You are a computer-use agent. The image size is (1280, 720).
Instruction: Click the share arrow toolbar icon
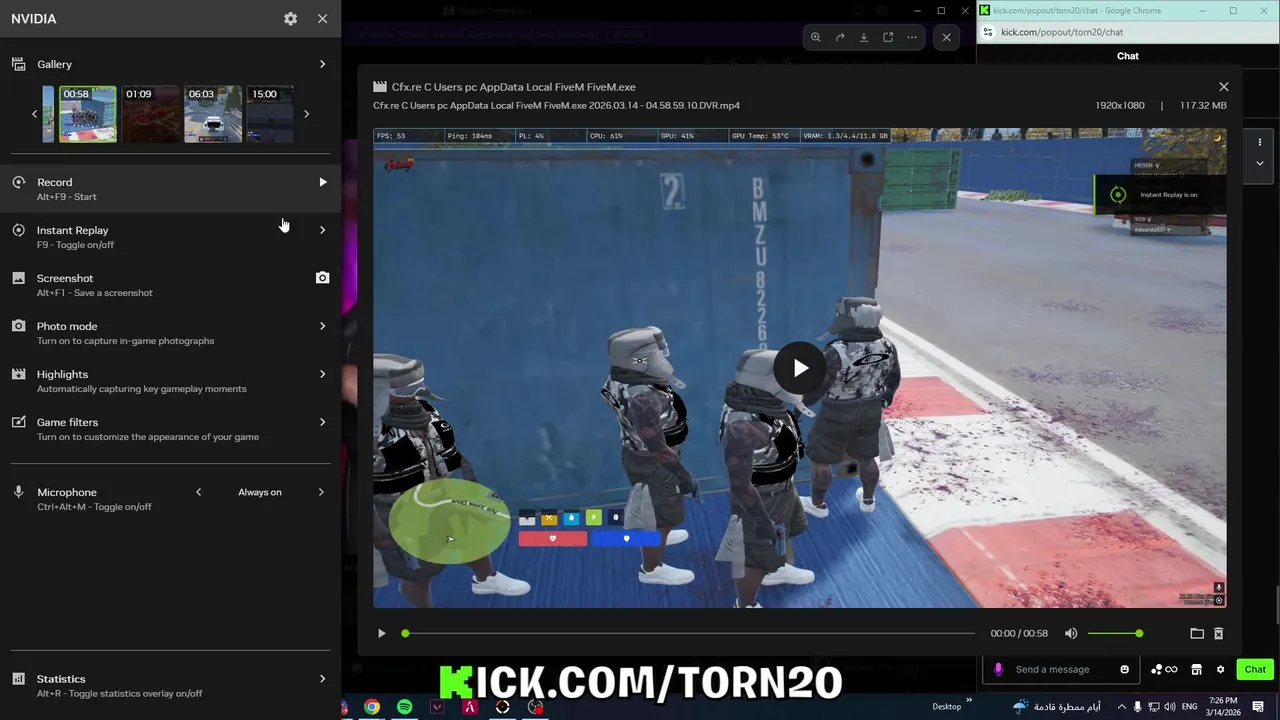point(840,37)
